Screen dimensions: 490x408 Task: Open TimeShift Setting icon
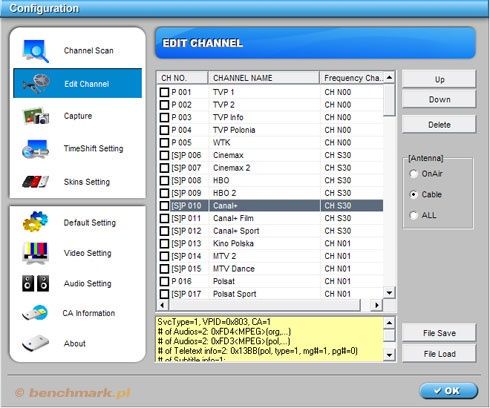tap(35, 149)
